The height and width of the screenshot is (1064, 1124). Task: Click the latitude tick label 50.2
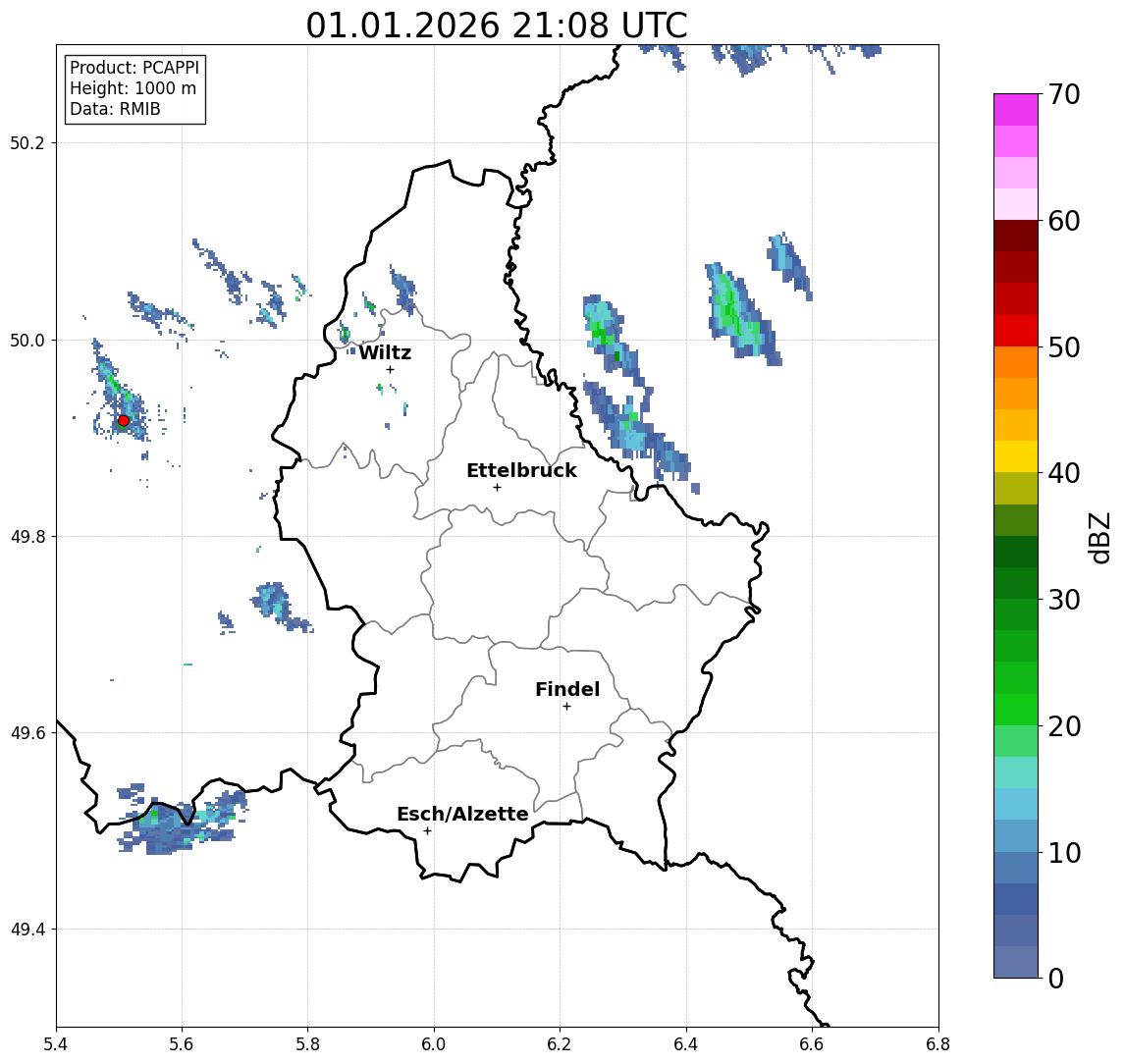pyautogui.click(x=27, y=142)
